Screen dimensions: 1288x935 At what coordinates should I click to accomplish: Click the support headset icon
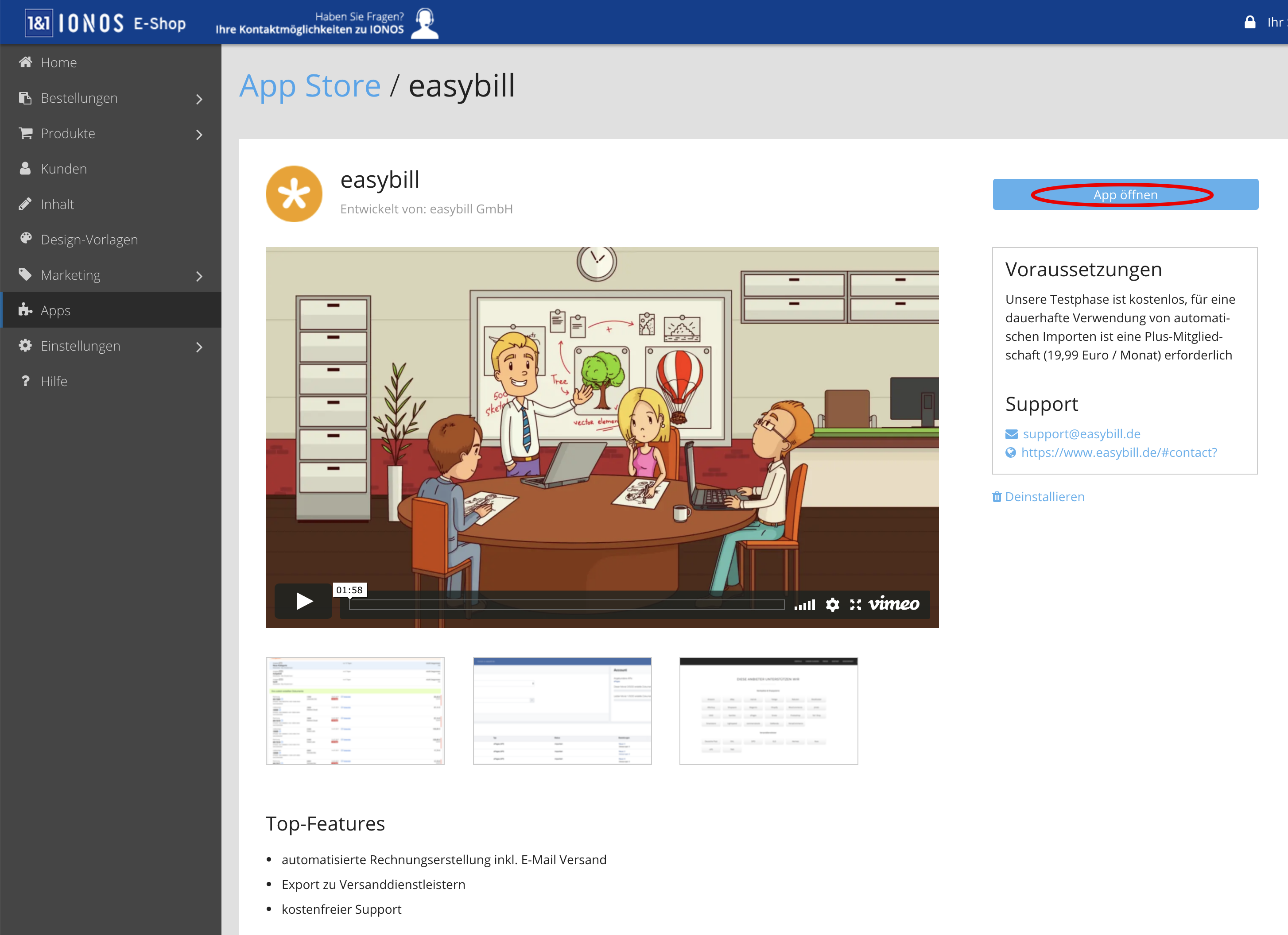coord(425,23)
